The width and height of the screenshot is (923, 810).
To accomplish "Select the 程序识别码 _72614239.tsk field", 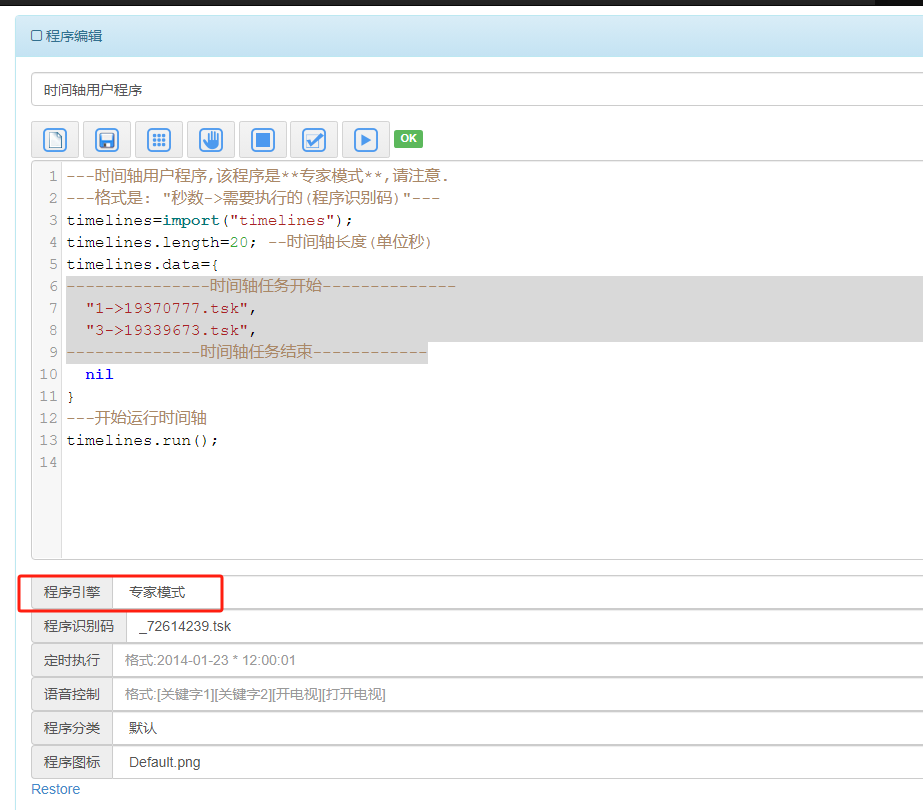I will [x=525, y=626].
